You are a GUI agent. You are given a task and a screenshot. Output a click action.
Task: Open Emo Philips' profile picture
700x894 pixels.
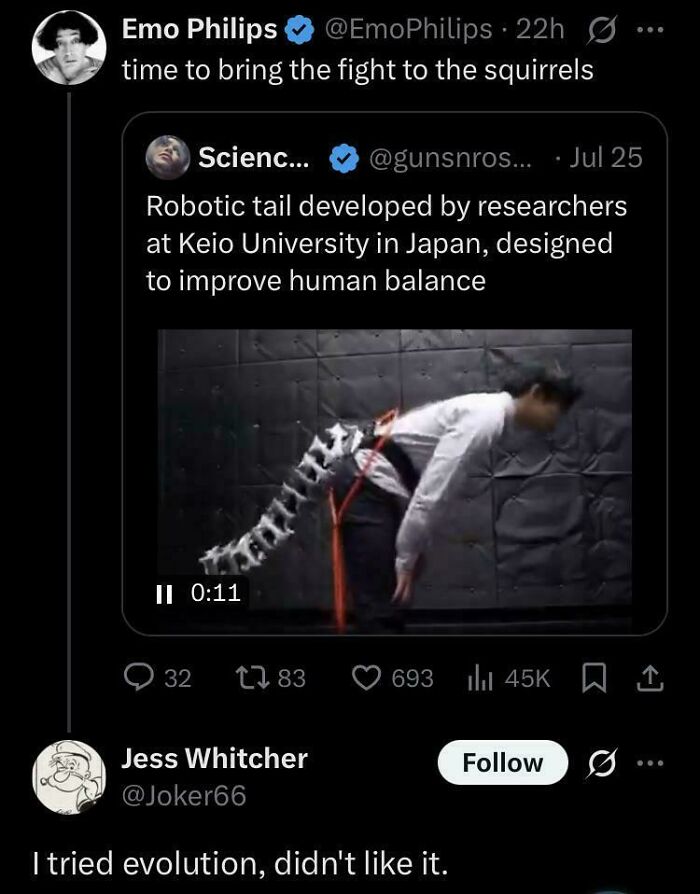(x=69, y=44)
